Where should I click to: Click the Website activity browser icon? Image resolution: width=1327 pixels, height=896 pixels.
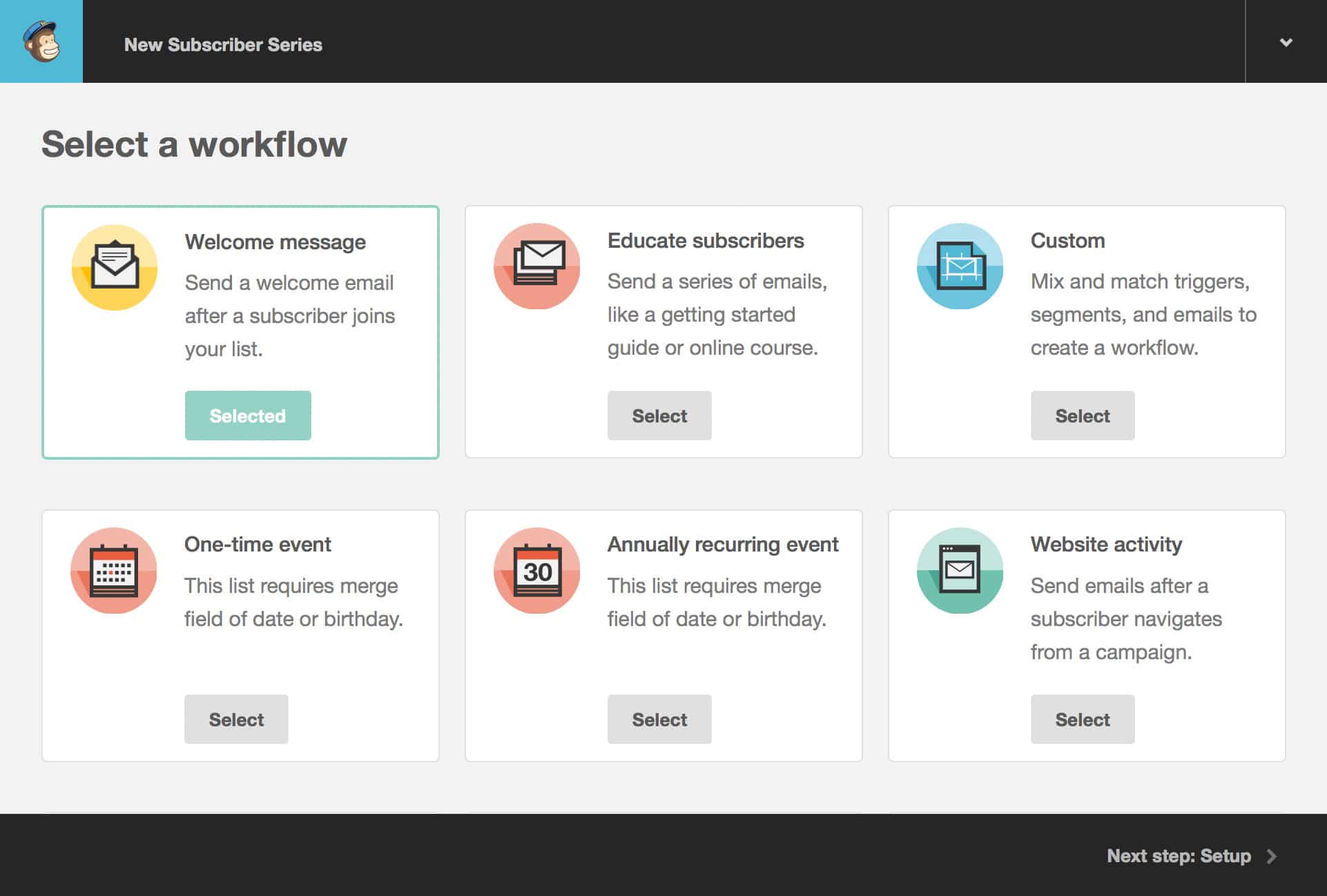(x=960, y=571)
